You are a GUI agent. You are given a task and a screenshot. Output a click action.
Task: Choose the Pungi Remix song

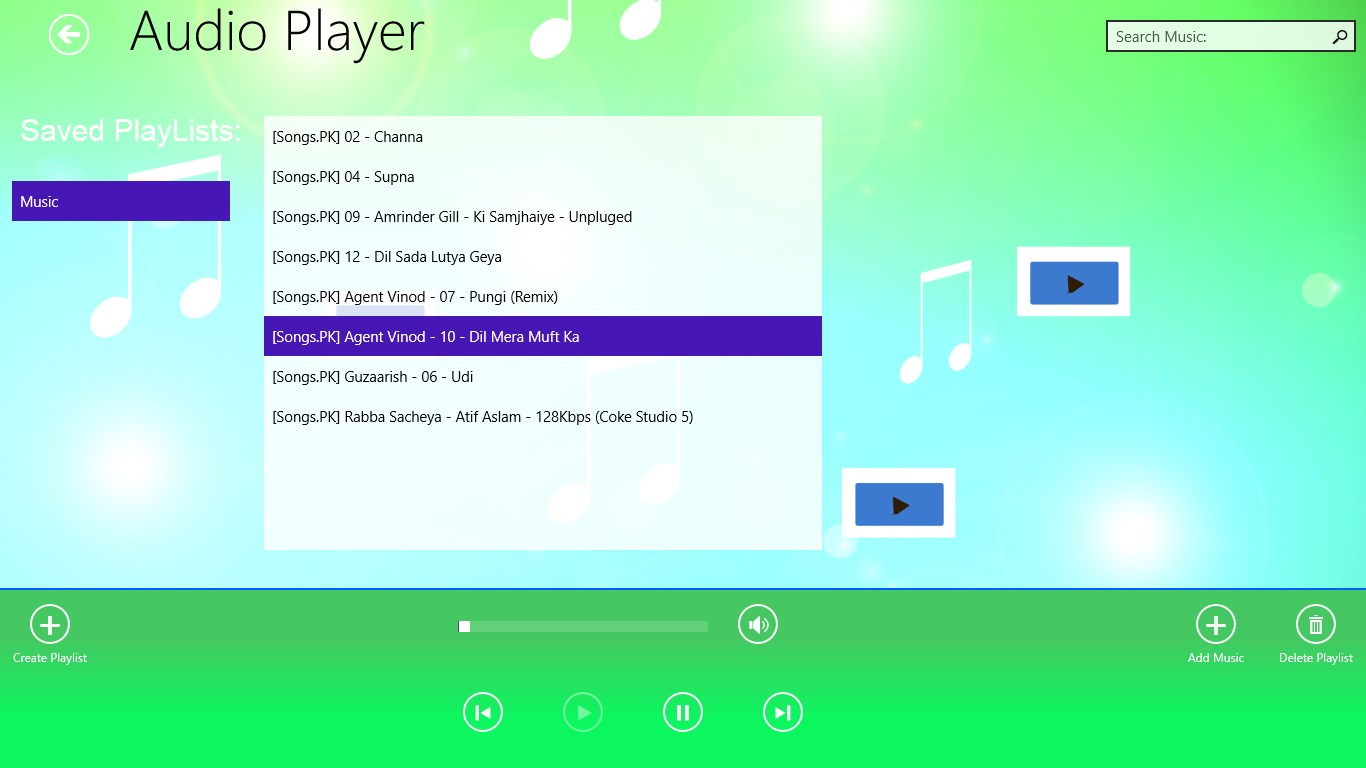pos(415,296)
